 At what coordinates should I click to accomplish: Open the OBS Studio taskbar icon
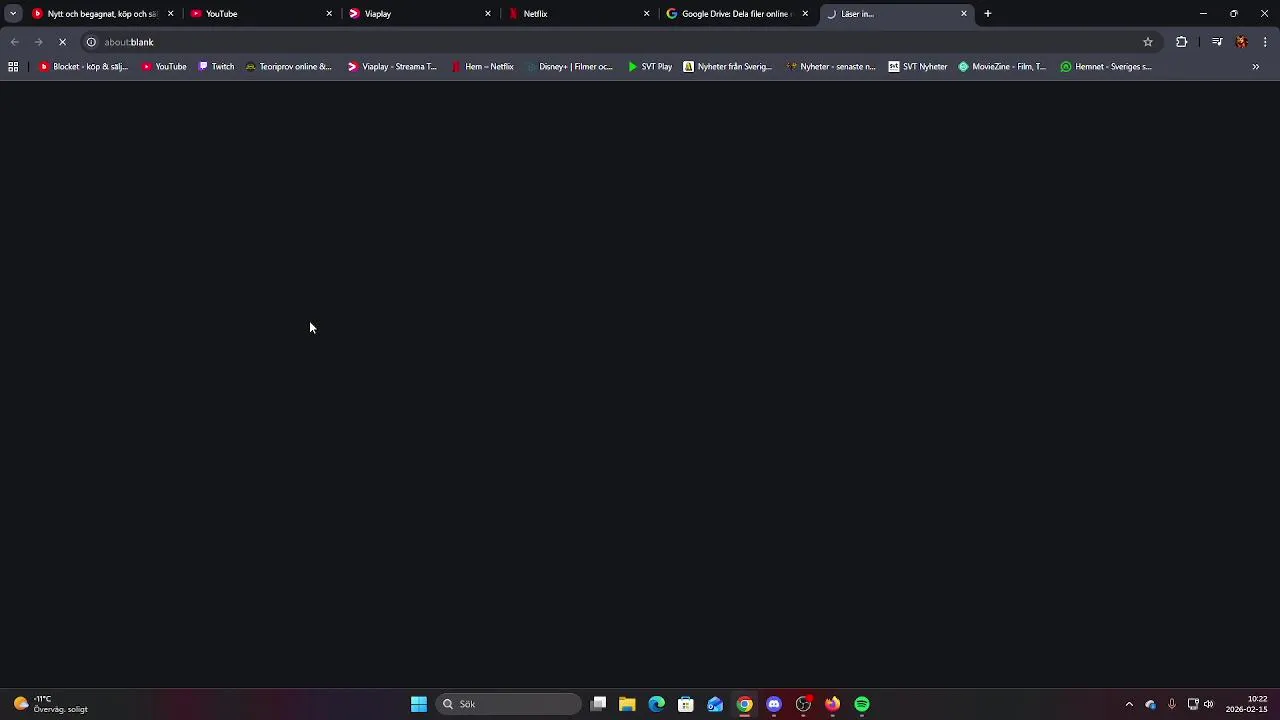pos(803,704)
